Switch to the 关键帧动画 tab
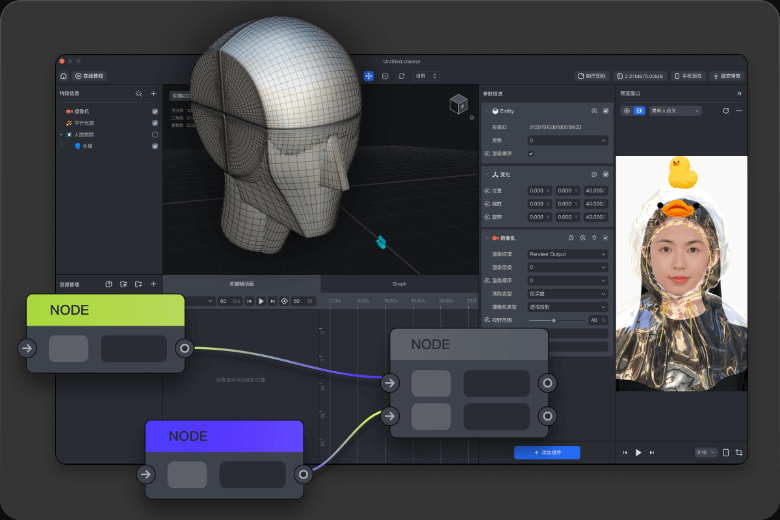The width and height of the screenshot is (780, 520). 241,284
